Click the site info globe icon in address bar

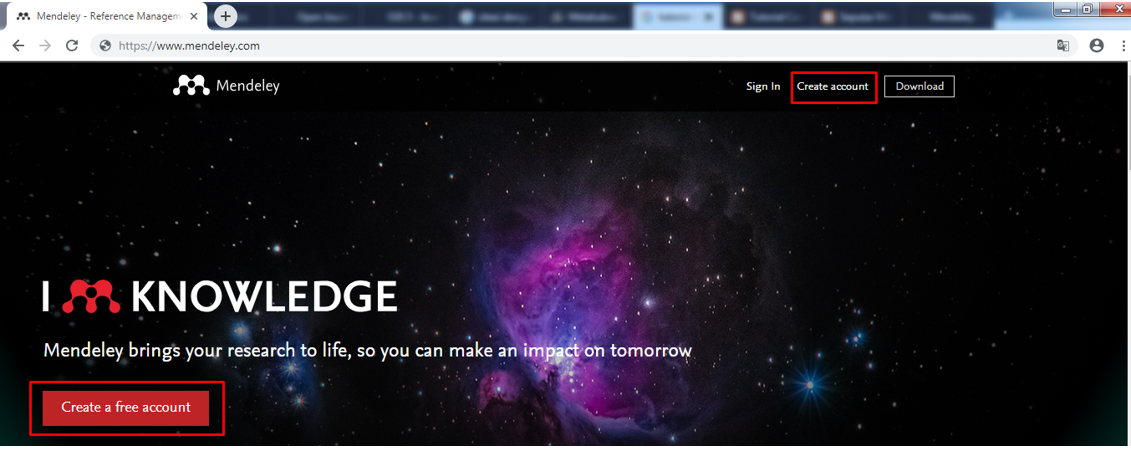pyautogui.click(x=105, y=45)
